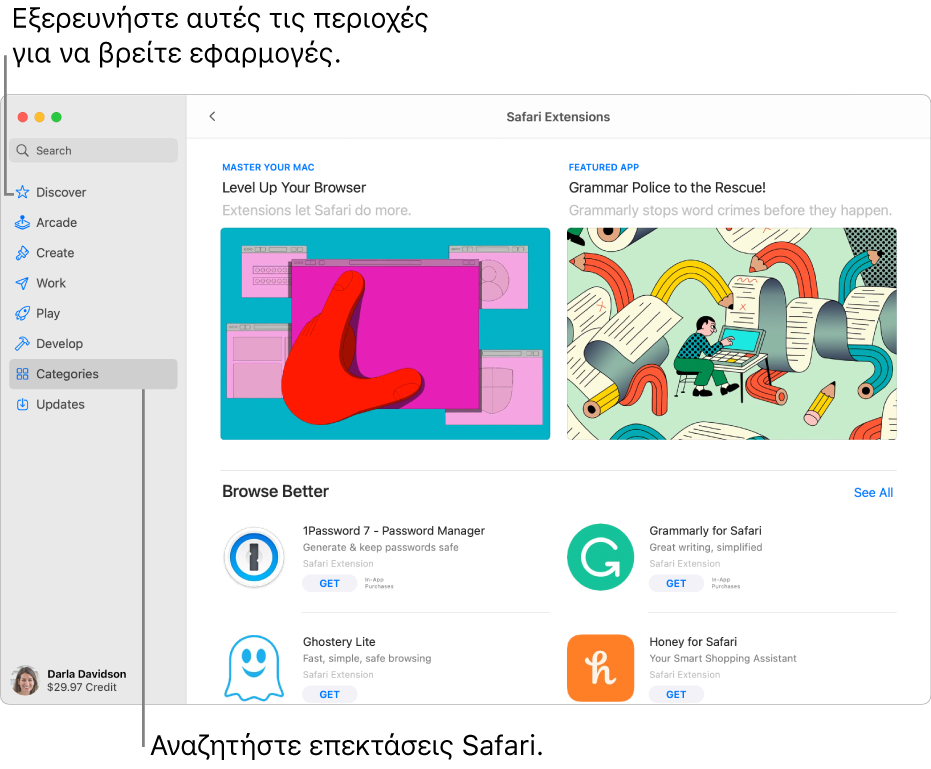
Task: Click the Safari Extensions page title
Action: (558, 116)
